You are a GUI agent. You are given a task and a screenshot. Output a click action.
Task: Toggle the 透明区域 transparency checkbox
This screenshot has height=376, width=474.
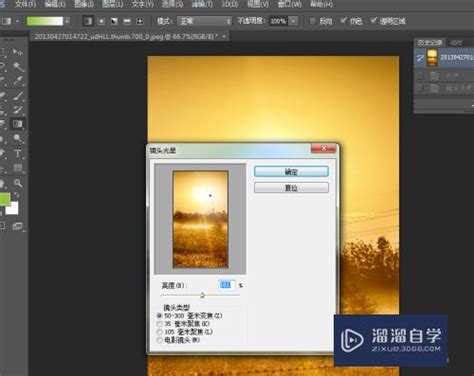click(374, 21)
